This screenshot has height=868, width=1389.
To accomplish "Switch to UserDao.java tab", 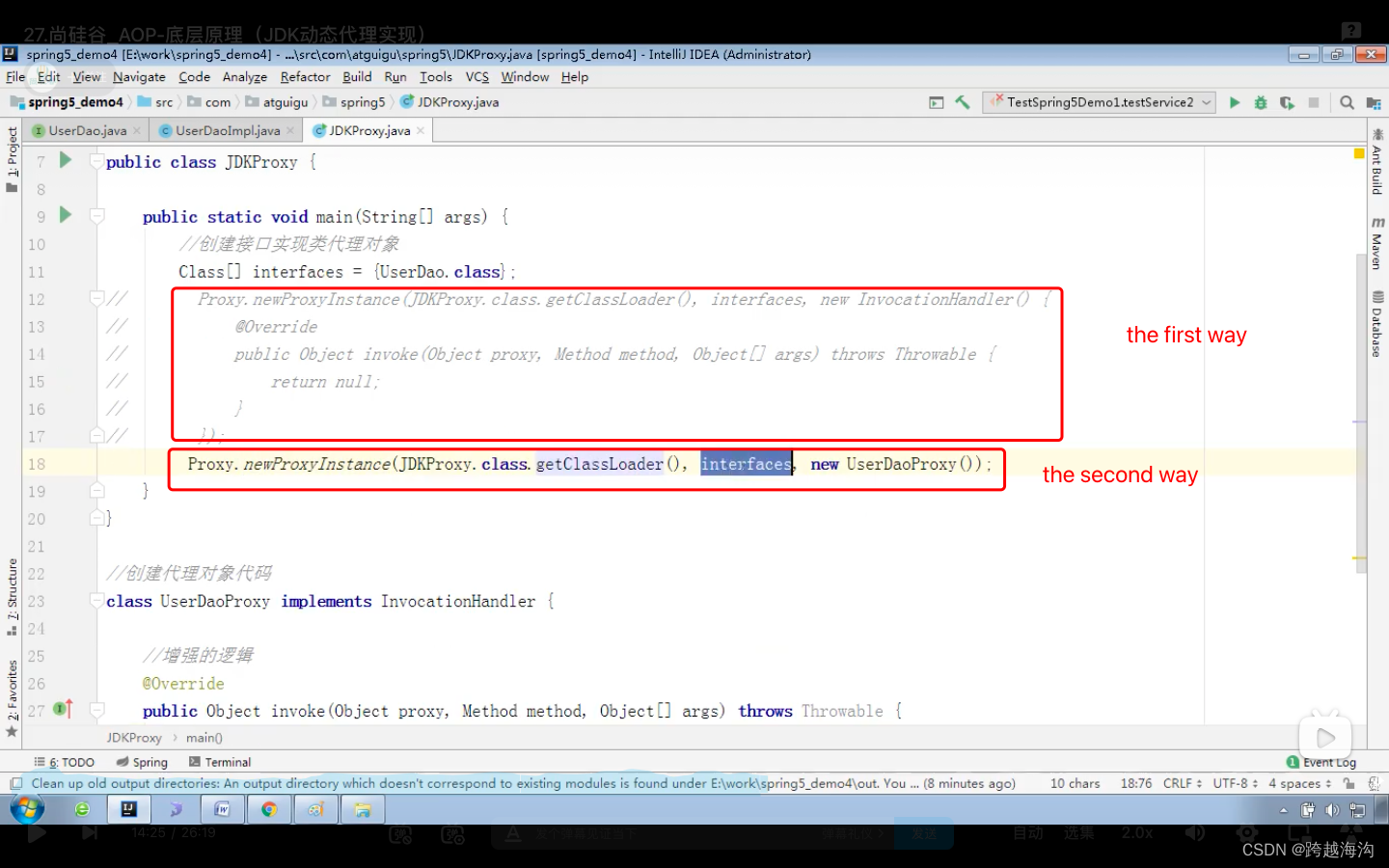I will pyautogui.click(x=87, y=130).
